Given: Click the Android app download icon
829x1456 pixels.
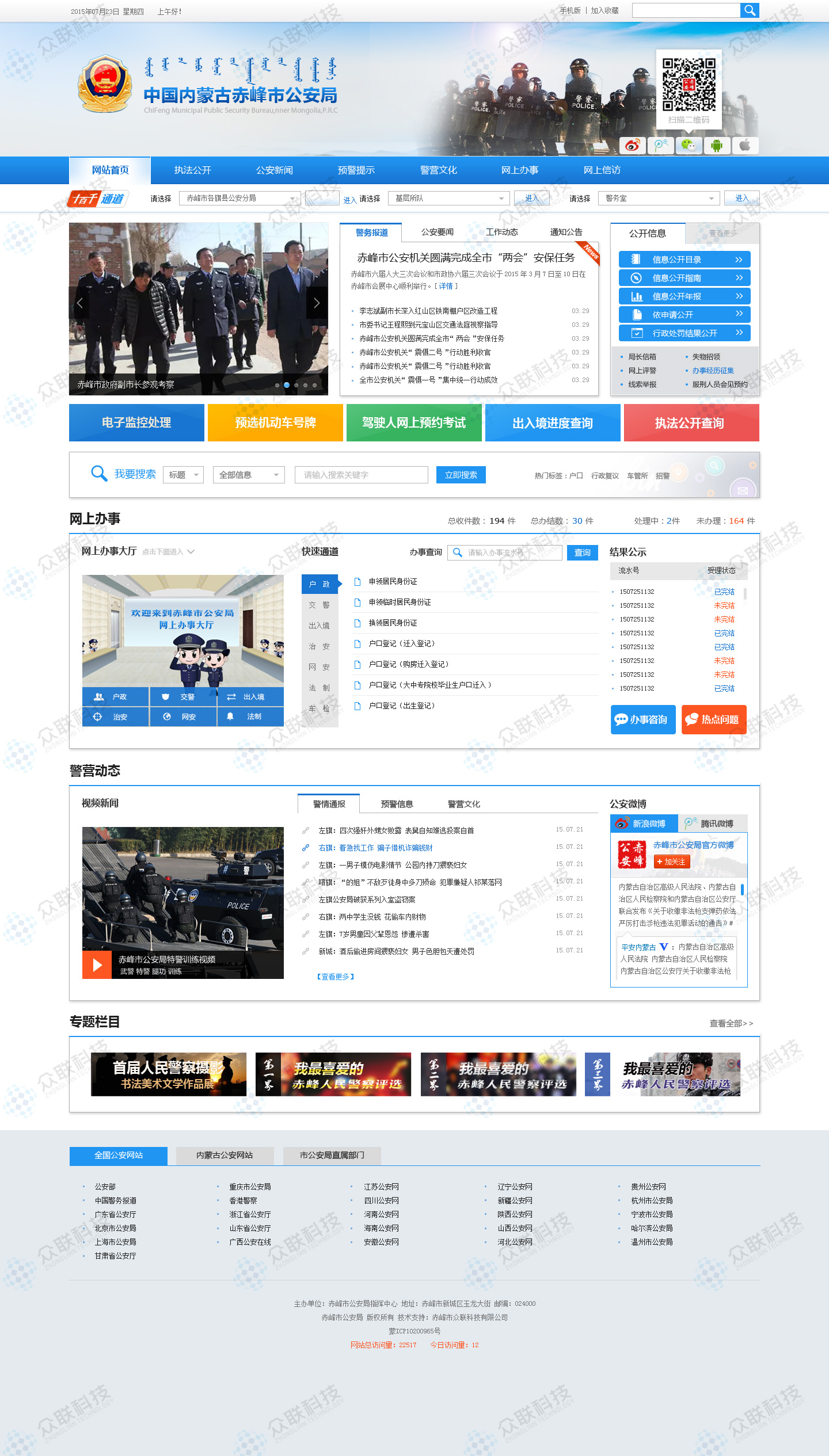Looking at the screenshot, I should [717, 146].
